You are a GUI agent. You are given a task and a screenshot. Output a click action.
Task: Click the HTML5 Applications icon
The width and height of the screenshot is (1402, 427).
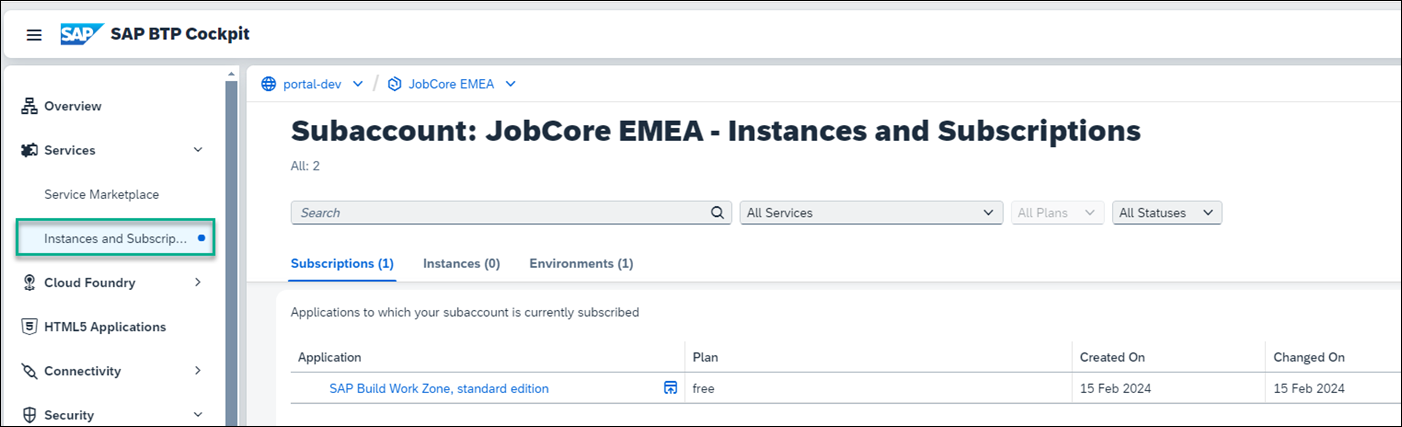30,327
